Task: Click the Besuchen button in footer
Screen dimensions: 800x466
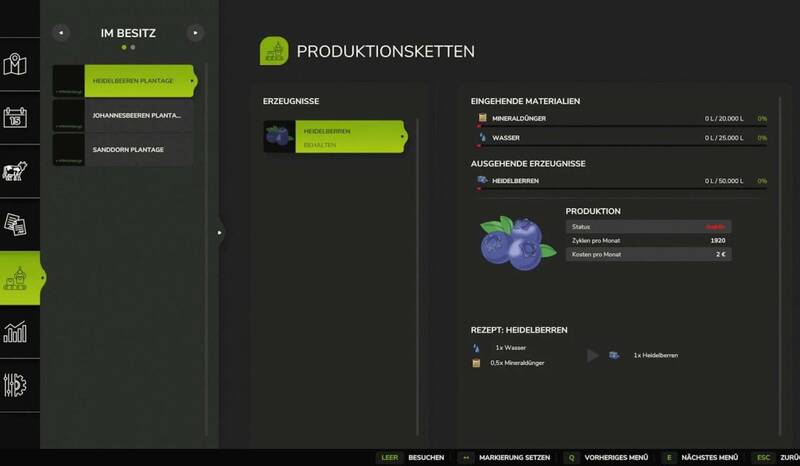Action: click(426, 457)
